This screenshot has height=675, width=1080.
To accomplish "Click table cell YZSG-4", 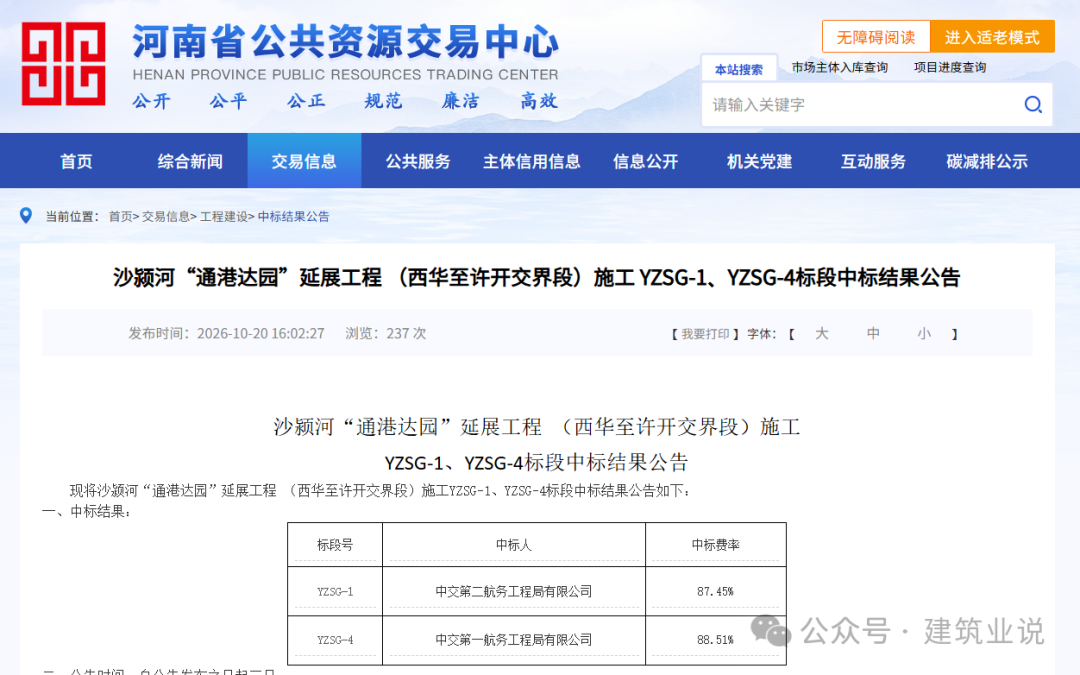I will click(335, 640).
